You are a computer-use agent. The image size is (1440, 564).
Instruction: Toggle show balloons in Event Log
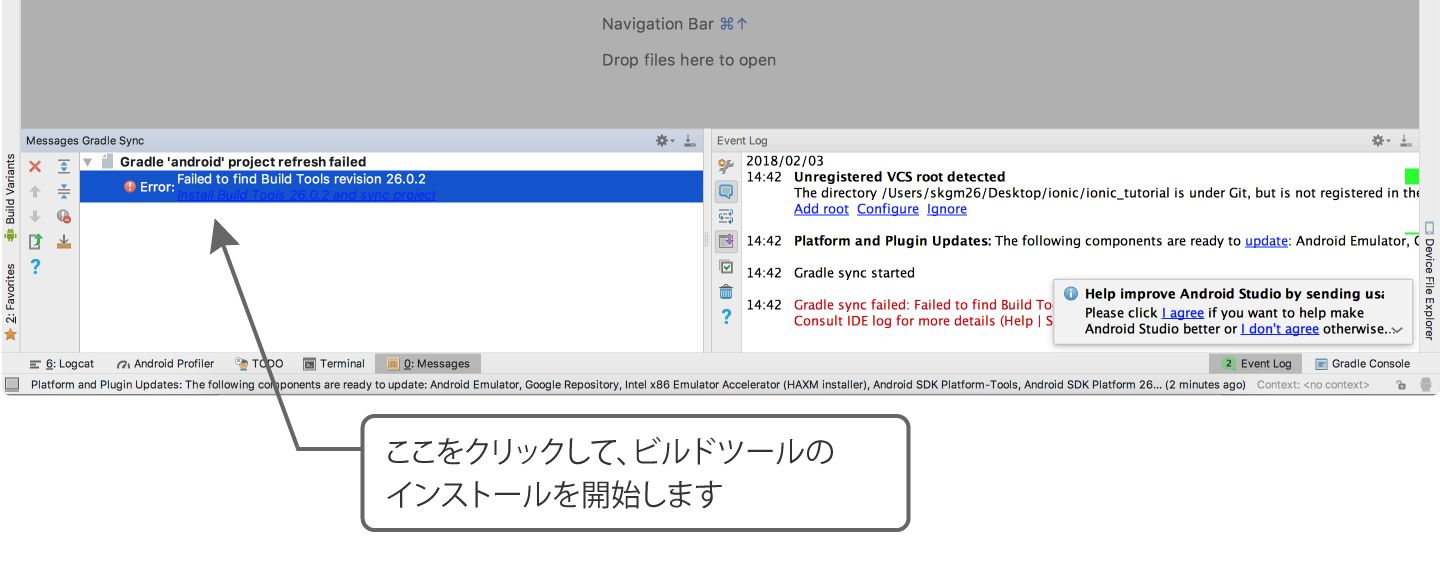tap(726, 191)
